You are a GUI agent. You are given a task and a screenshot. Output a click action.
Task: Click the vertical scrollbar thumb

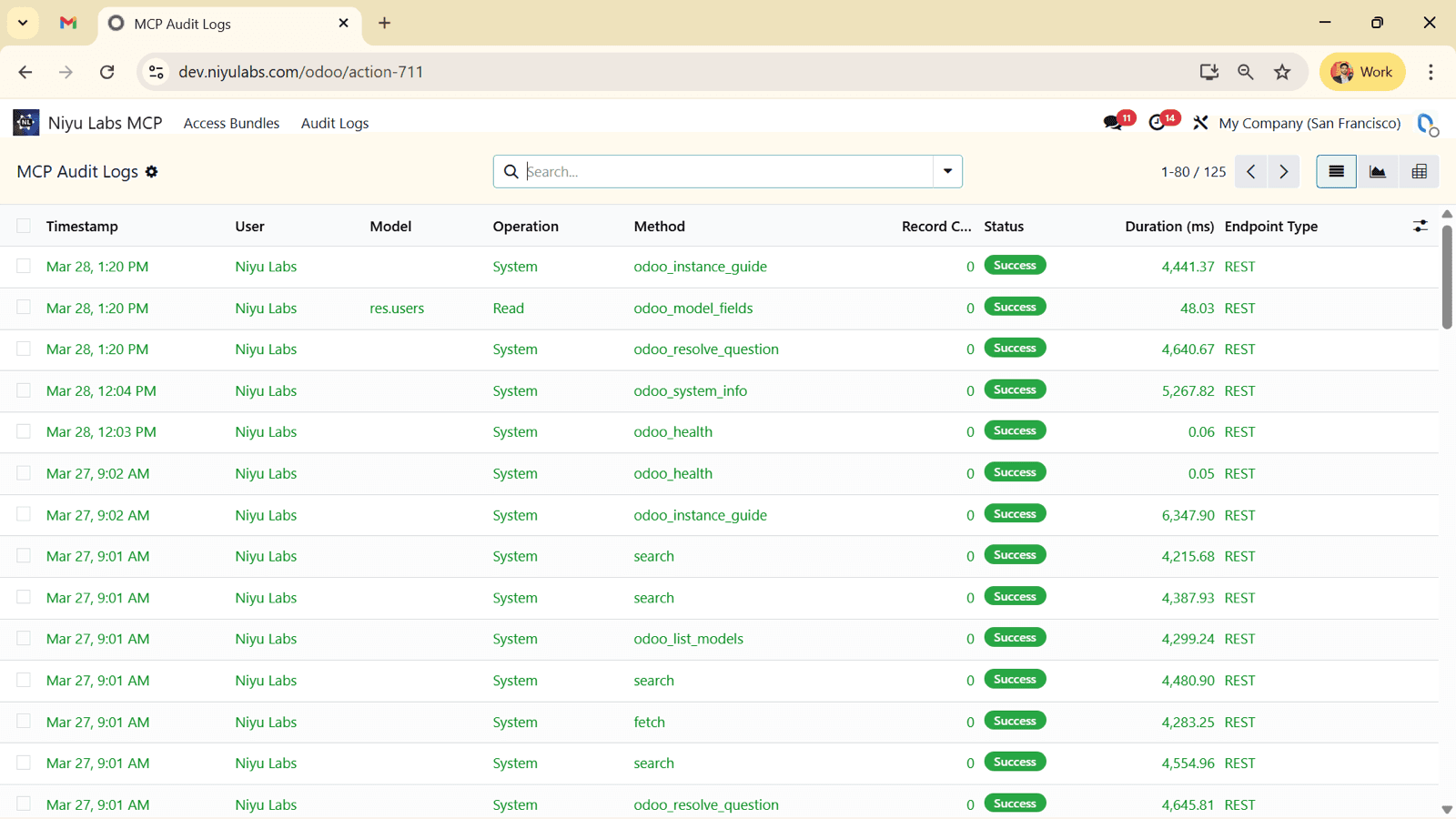click(x=1447, y=276)
